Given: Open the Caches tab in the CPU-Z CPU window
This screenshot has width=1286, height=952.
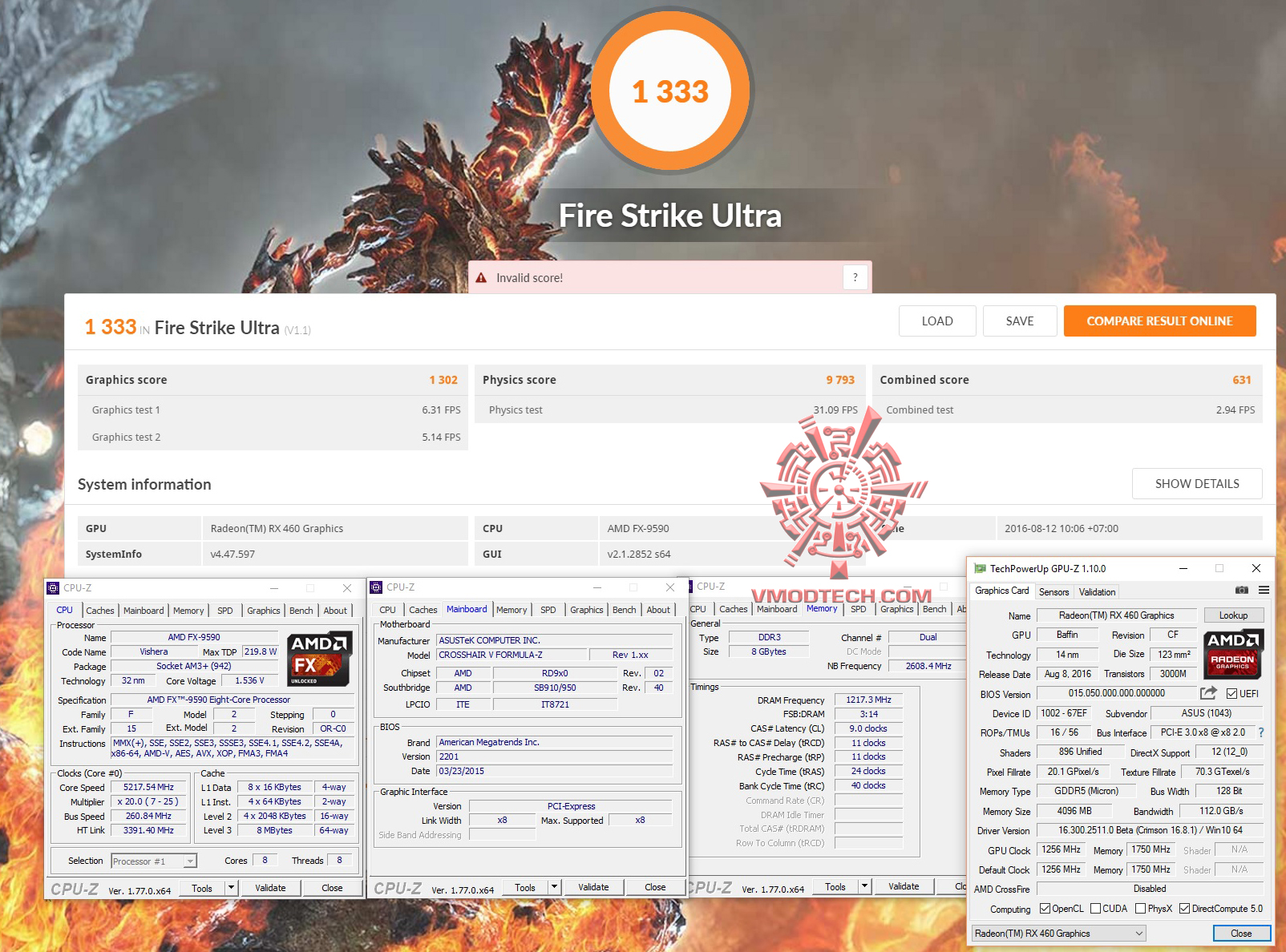Looking at the screenshot, I should tap(100, 611).
